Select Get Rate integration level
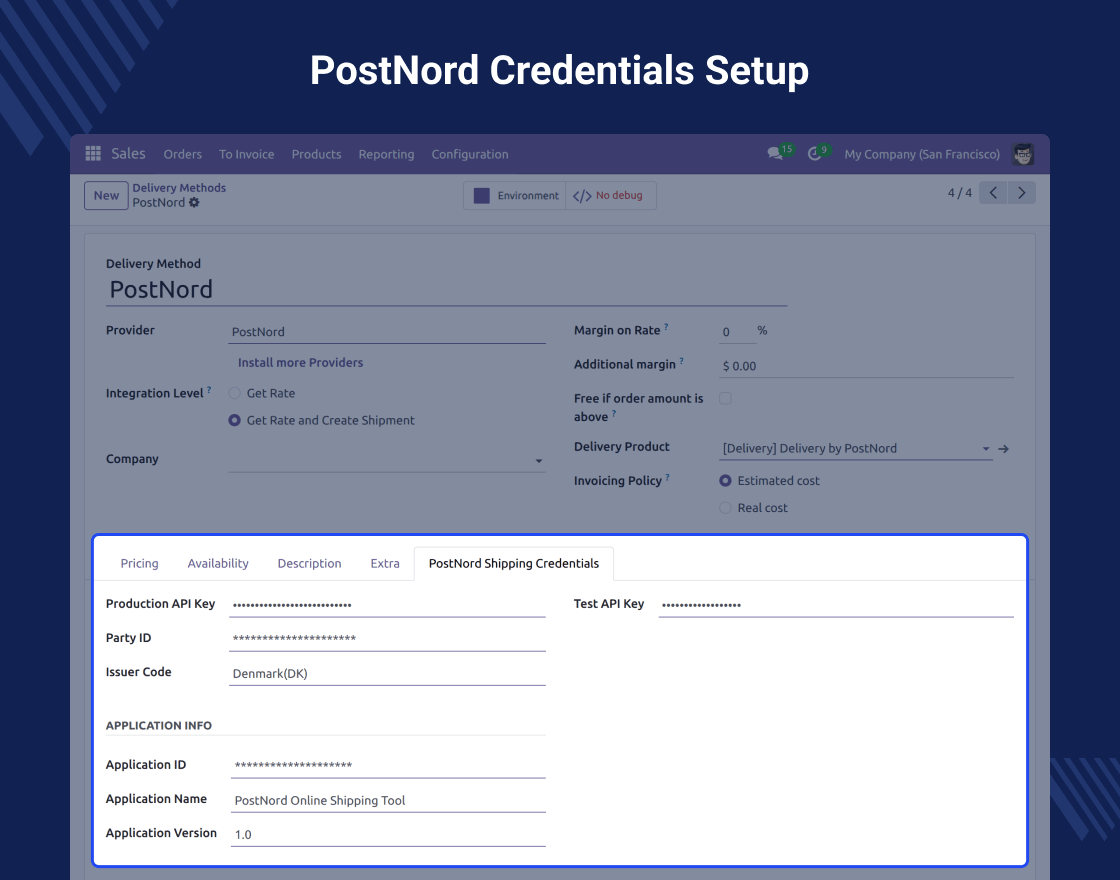This screenshot has height=880, width=1120. [x=234, y=393]
